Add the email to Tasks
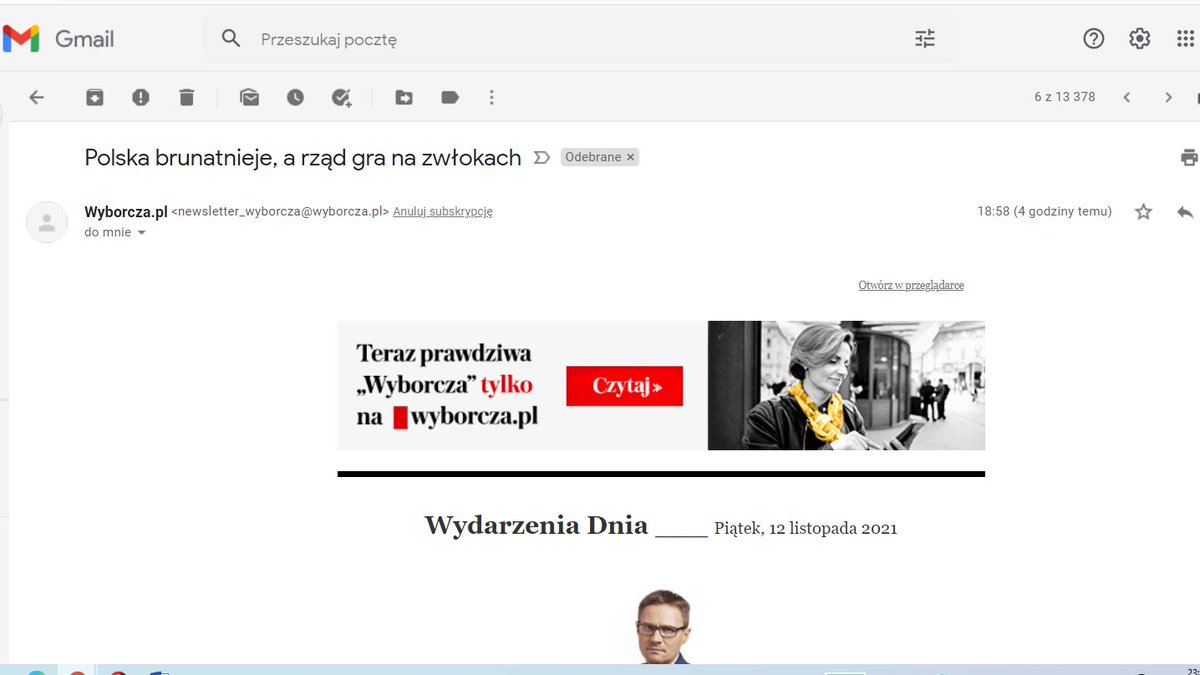1200x675 pixels. pyautogui.click(x=341, y=97)
